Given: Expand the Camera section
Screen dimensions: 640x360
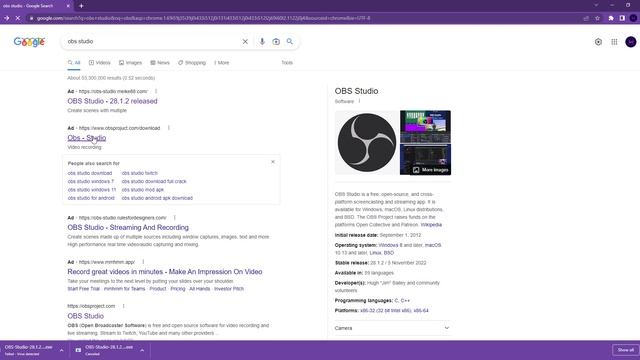Looking at the screenshot, I should click(x=392, y=328).
